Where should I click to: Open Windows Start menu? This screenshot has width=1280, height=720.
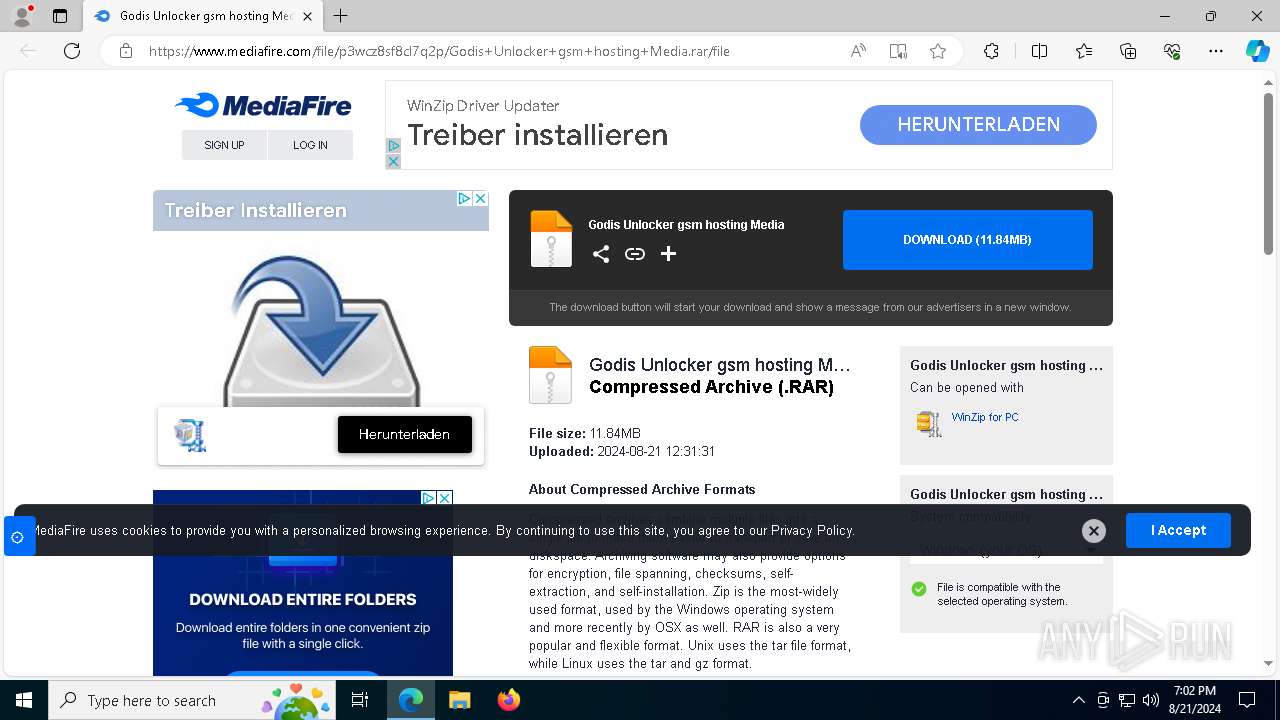[24, 700]
